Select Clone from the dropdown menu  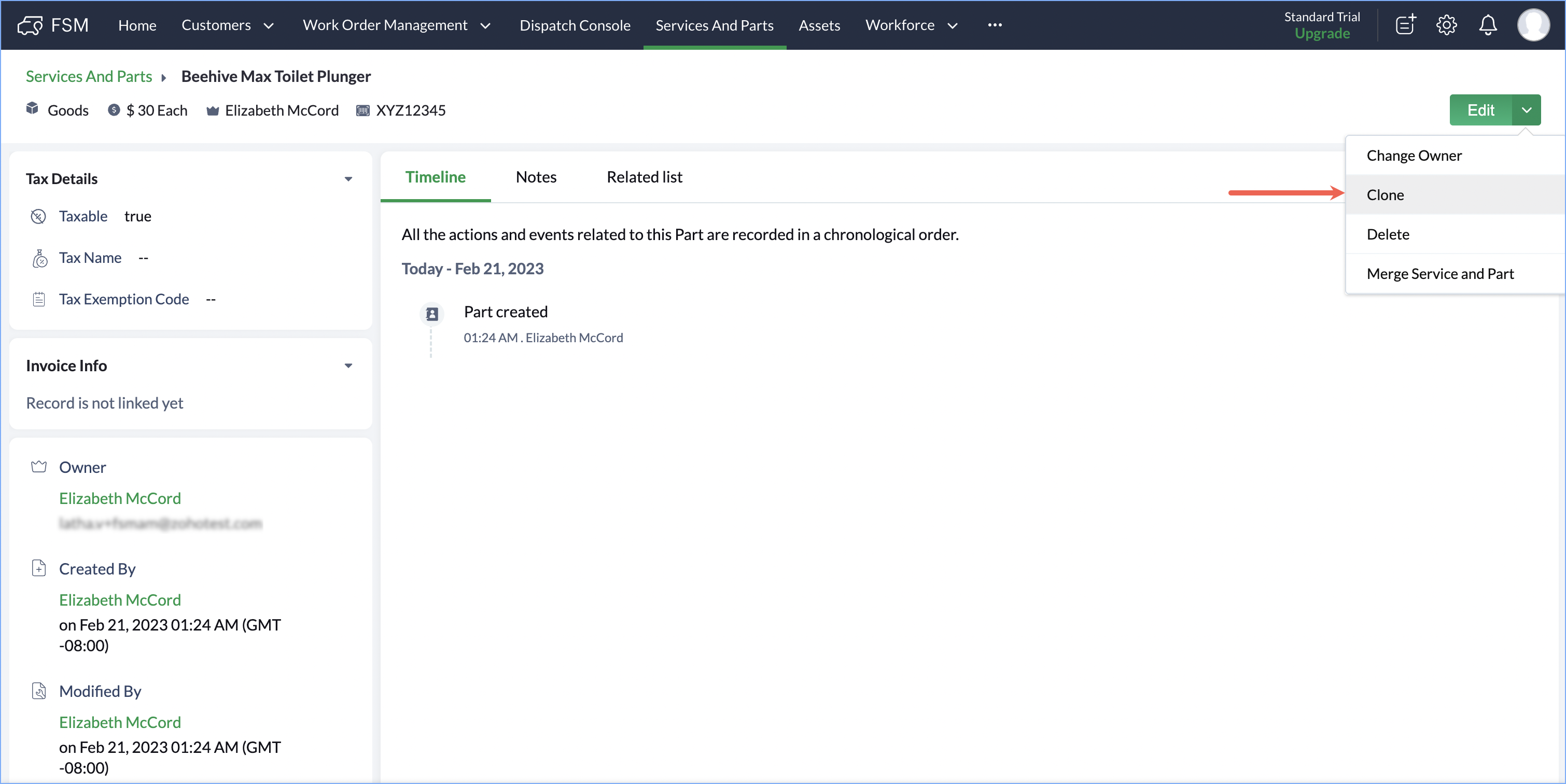[1386, 194]
